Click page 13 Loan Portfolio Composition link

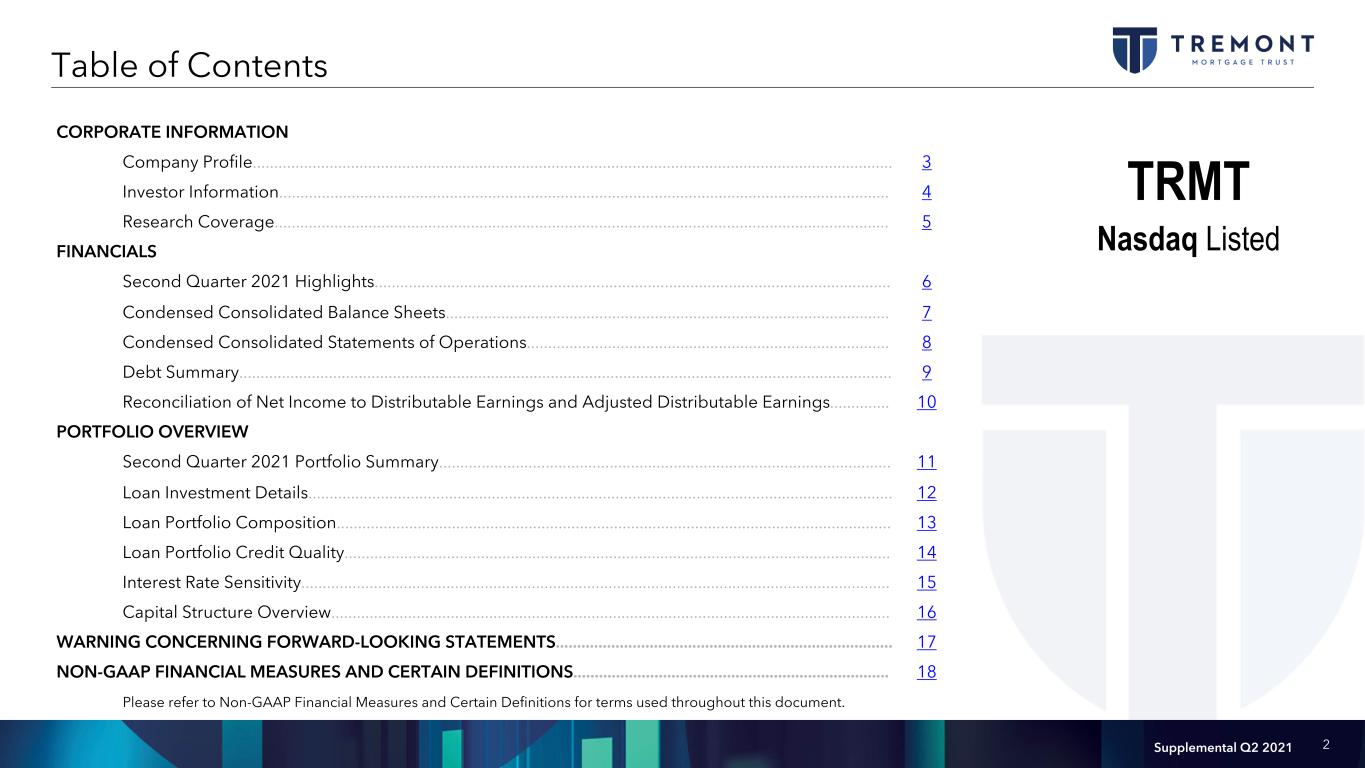click(x=926, y=522)
